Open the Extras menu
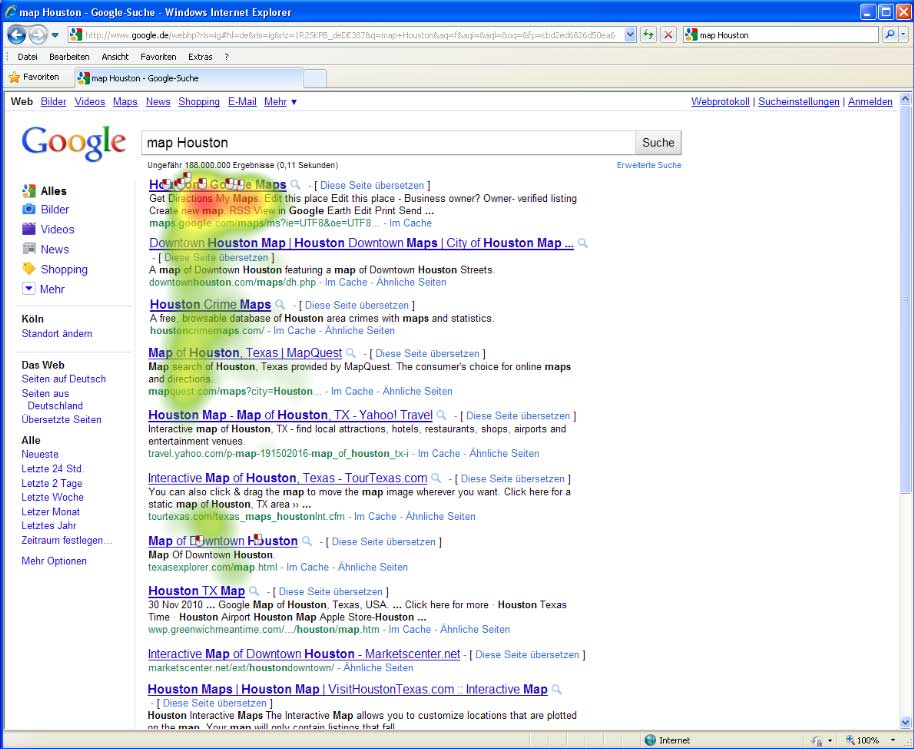This screenshot has height=749, width=914. 200,57
